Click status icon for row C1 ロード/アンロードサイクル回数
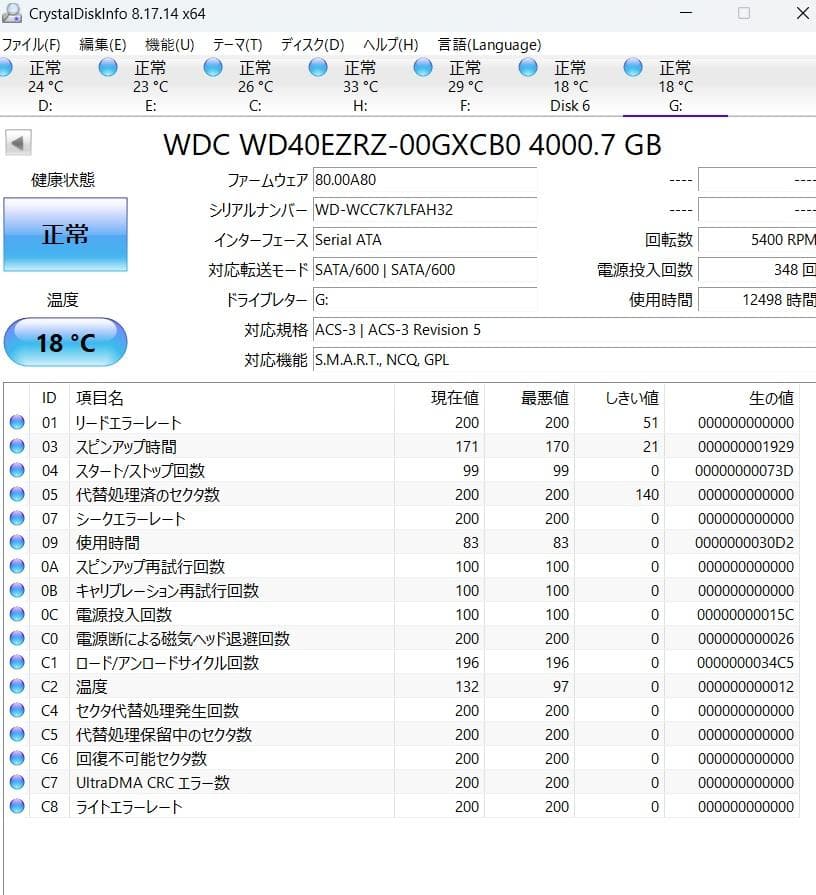The height and width of the screenshot is (895, 816). [17, 662]
